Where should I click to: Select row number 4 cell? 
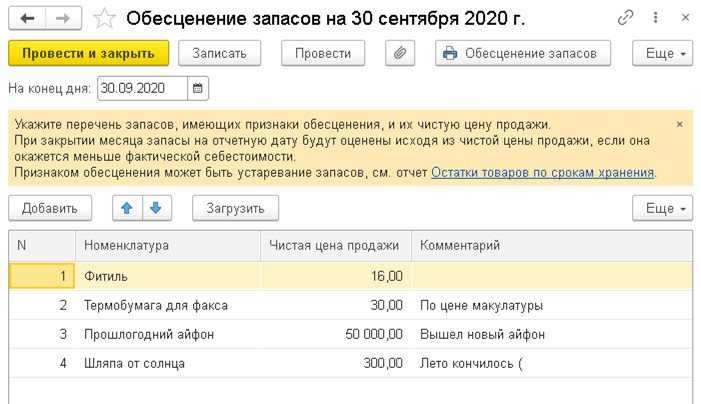tap(42, 363)
